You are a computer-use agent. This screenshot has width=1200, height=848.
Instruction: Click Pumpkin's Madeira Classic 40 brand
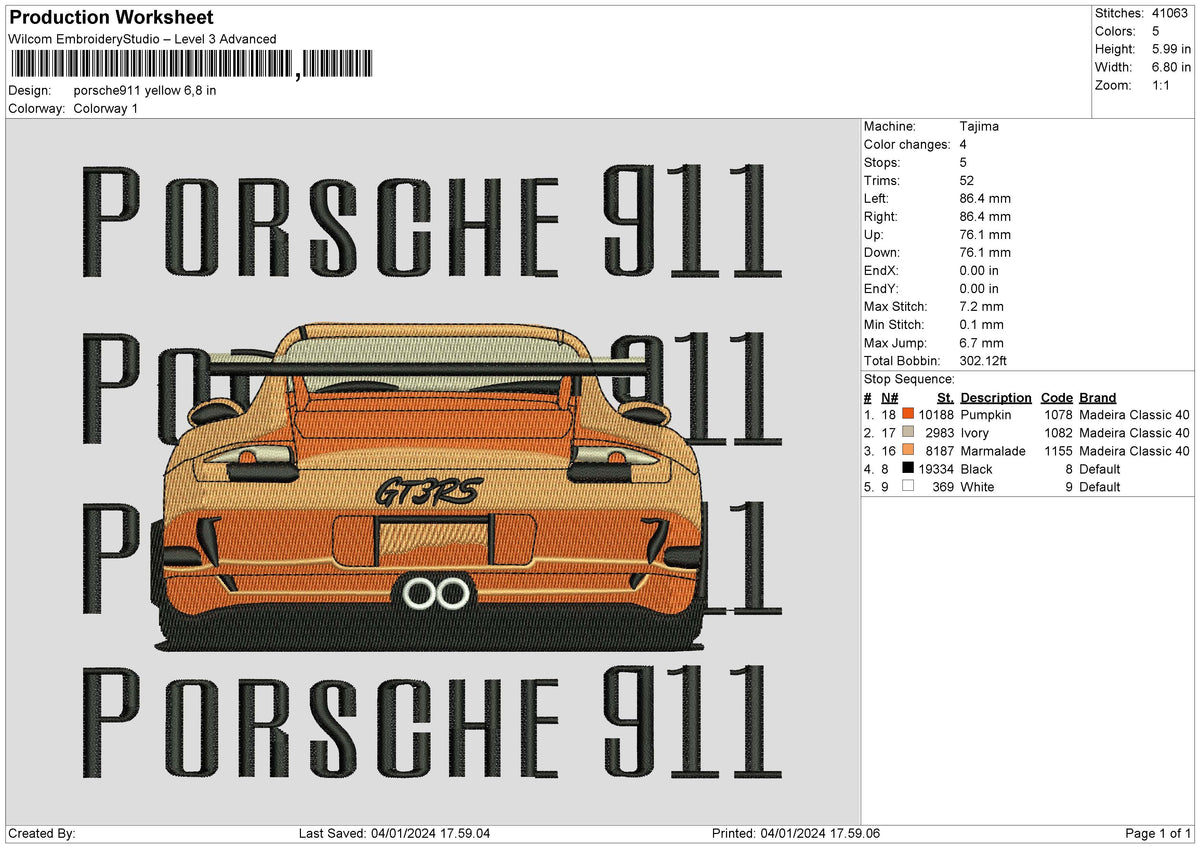tap(1134, 414)
